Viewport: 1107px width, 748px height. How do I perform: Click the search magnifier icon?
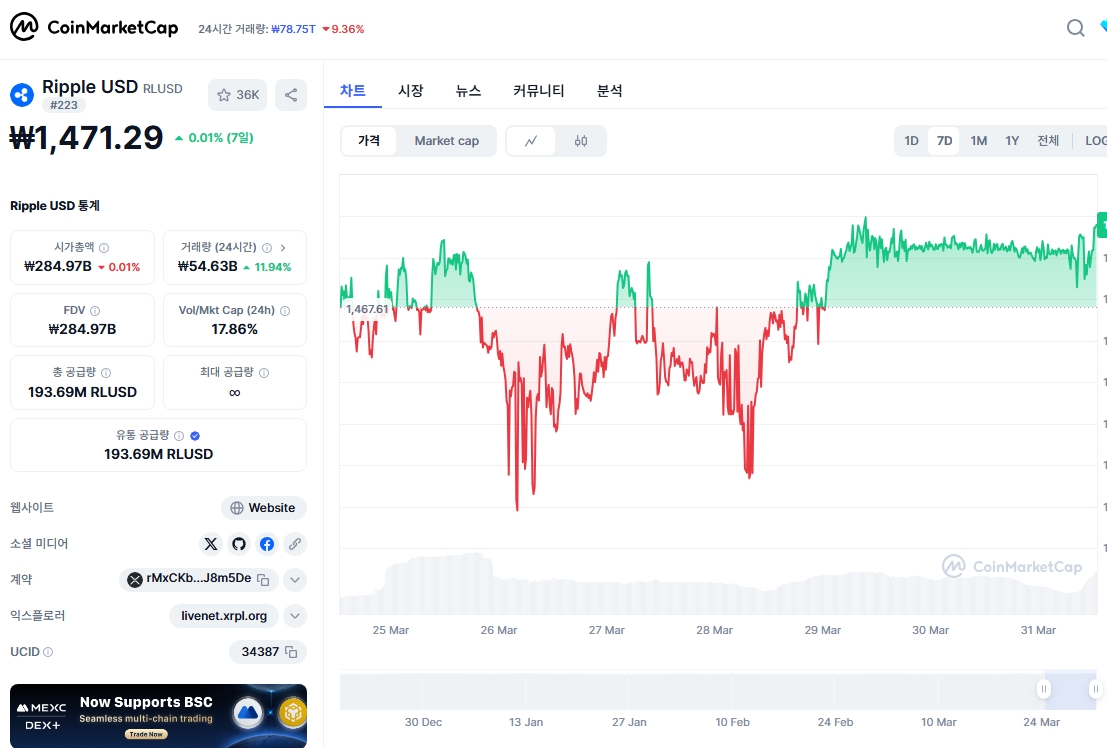(1075, 28)
